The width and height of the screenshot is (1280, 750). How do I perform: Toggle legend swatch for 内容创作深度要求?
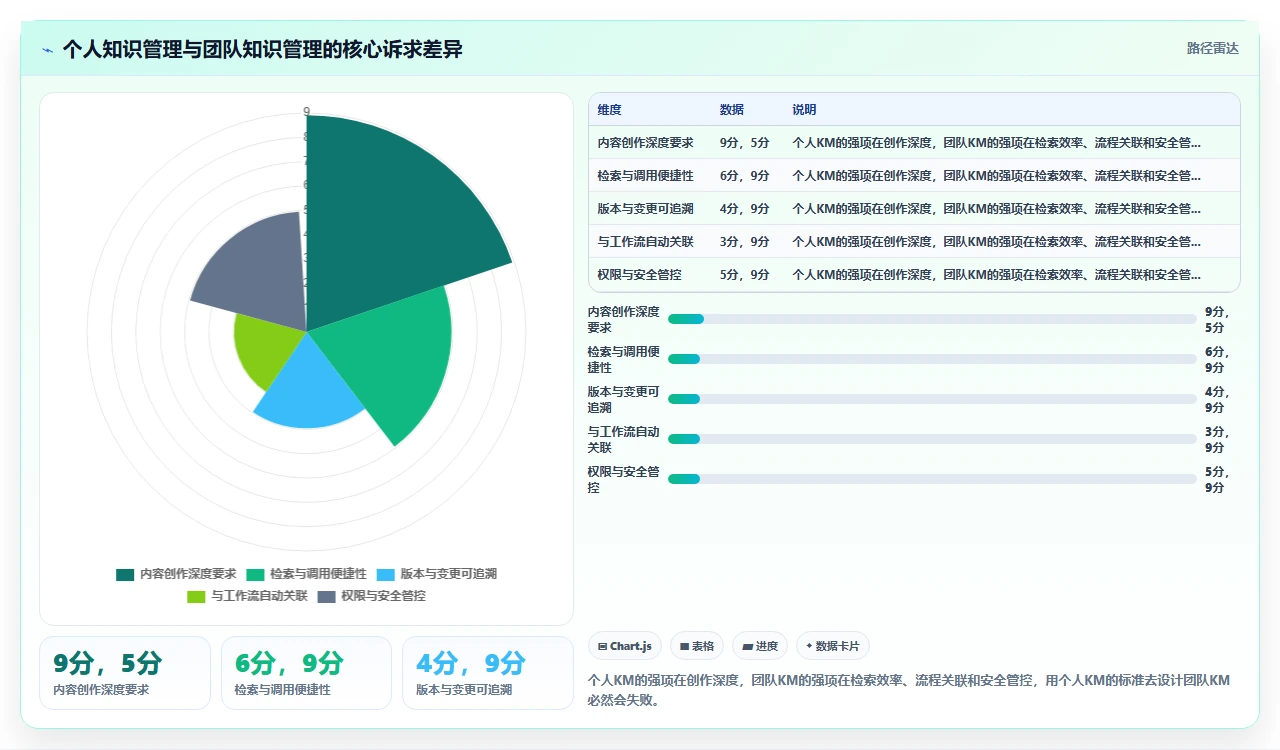point(125,574)
